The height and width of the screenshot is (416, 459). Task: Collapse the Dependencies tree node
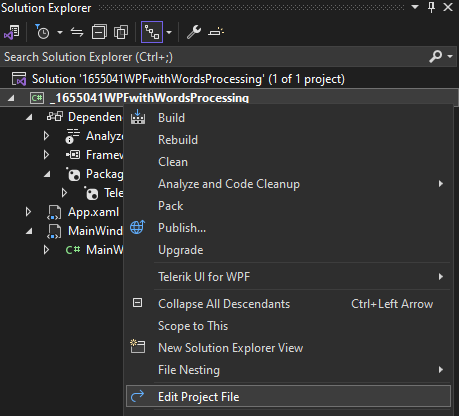point(29,117)
